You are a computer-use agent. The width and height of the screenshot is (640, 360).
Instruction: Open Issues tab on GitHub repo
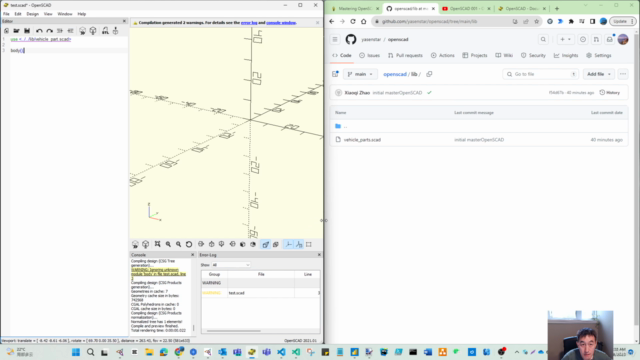click(x=369, y=56)
